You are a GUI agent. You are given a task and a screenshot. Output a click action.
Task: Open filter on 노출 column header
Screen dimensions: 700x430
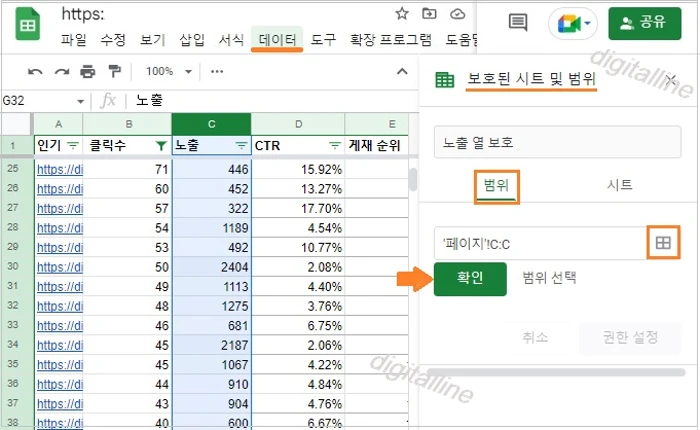[x=241, y=145]
